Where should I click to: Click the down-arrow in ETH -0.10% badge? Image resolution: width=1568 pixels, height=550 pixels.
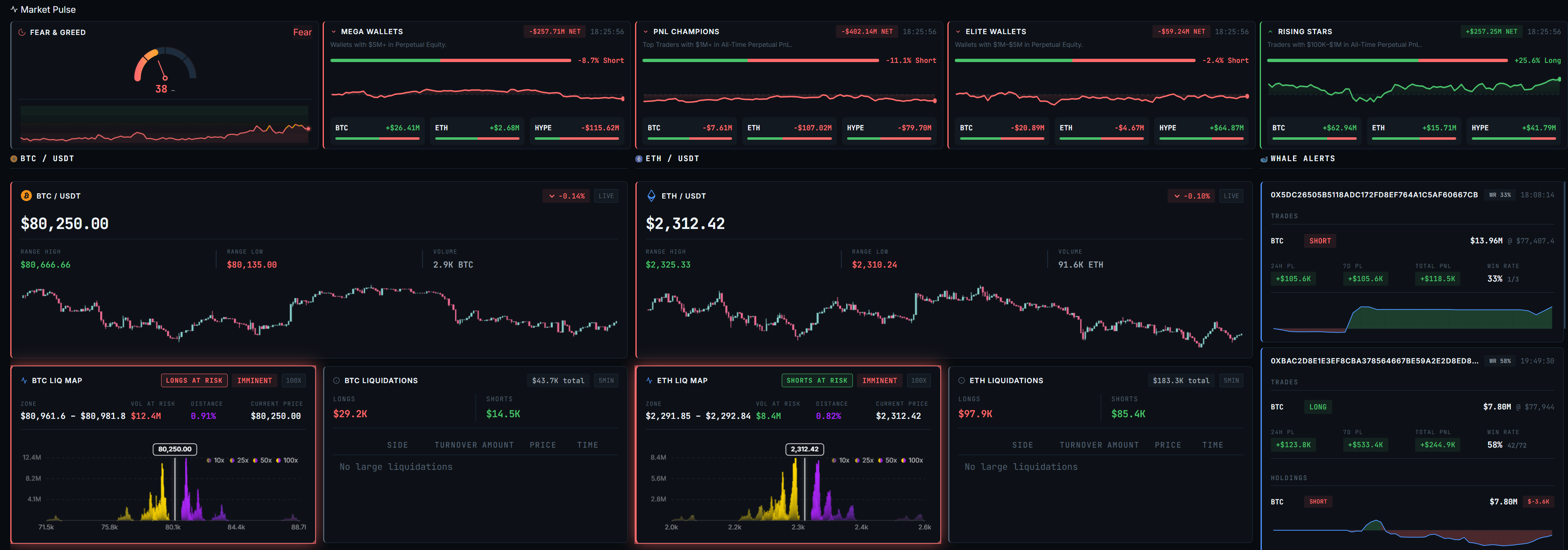coord(1177,196)
